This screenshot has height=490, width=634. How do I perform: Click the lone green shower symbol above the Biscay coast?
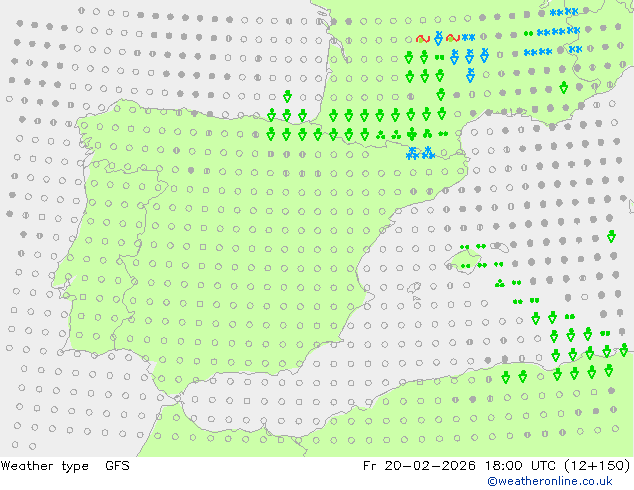point(287,96)
